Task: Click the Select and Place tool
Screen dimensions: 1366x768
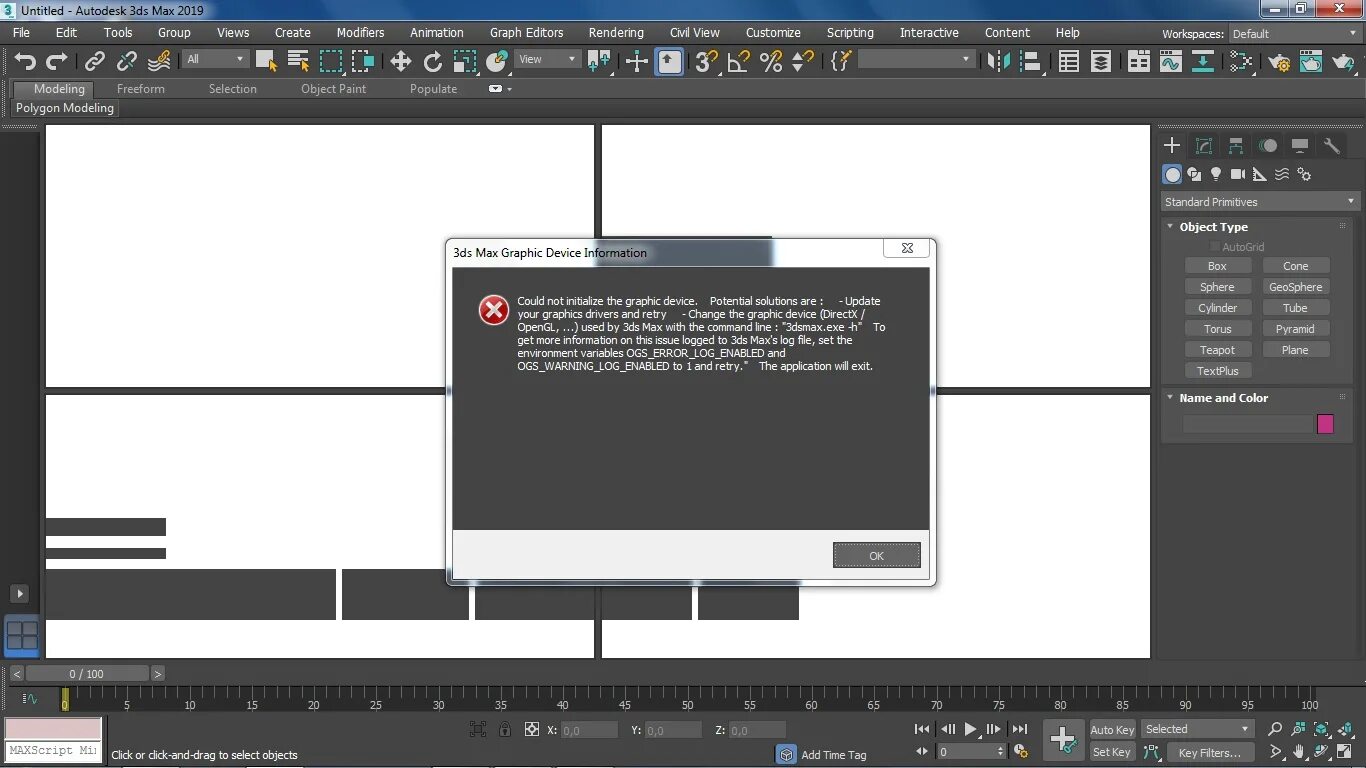Action: (497, 62)
